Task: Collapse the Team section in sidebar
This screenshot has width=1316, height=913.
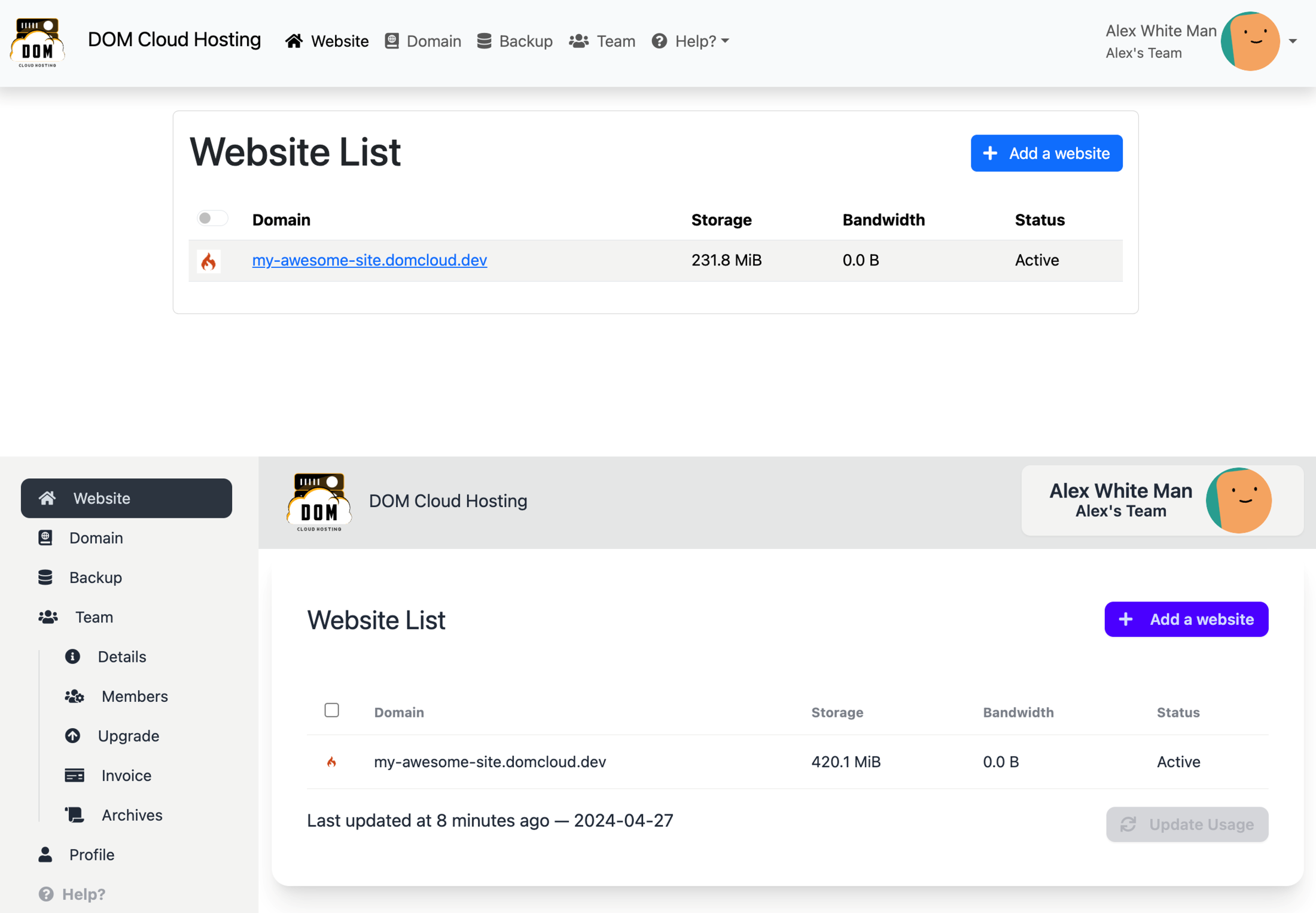Action: pos(93,617)
